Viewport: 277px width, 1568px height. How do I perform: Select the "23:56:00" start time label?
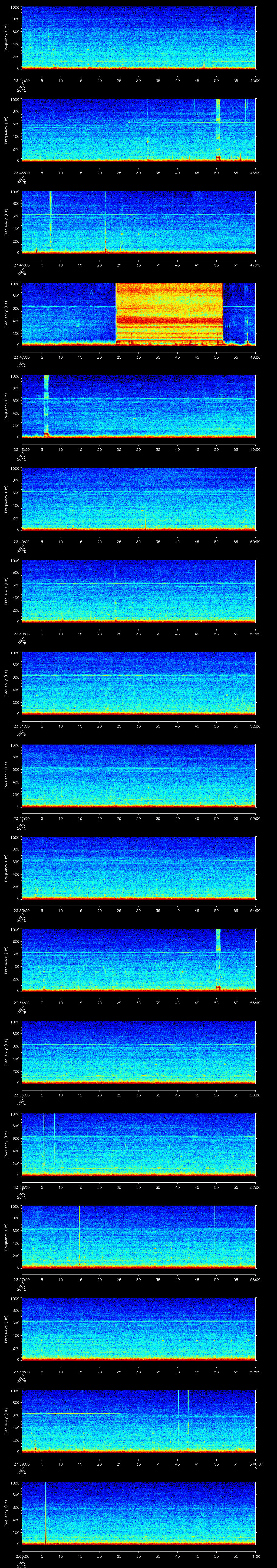(21, 1187)
